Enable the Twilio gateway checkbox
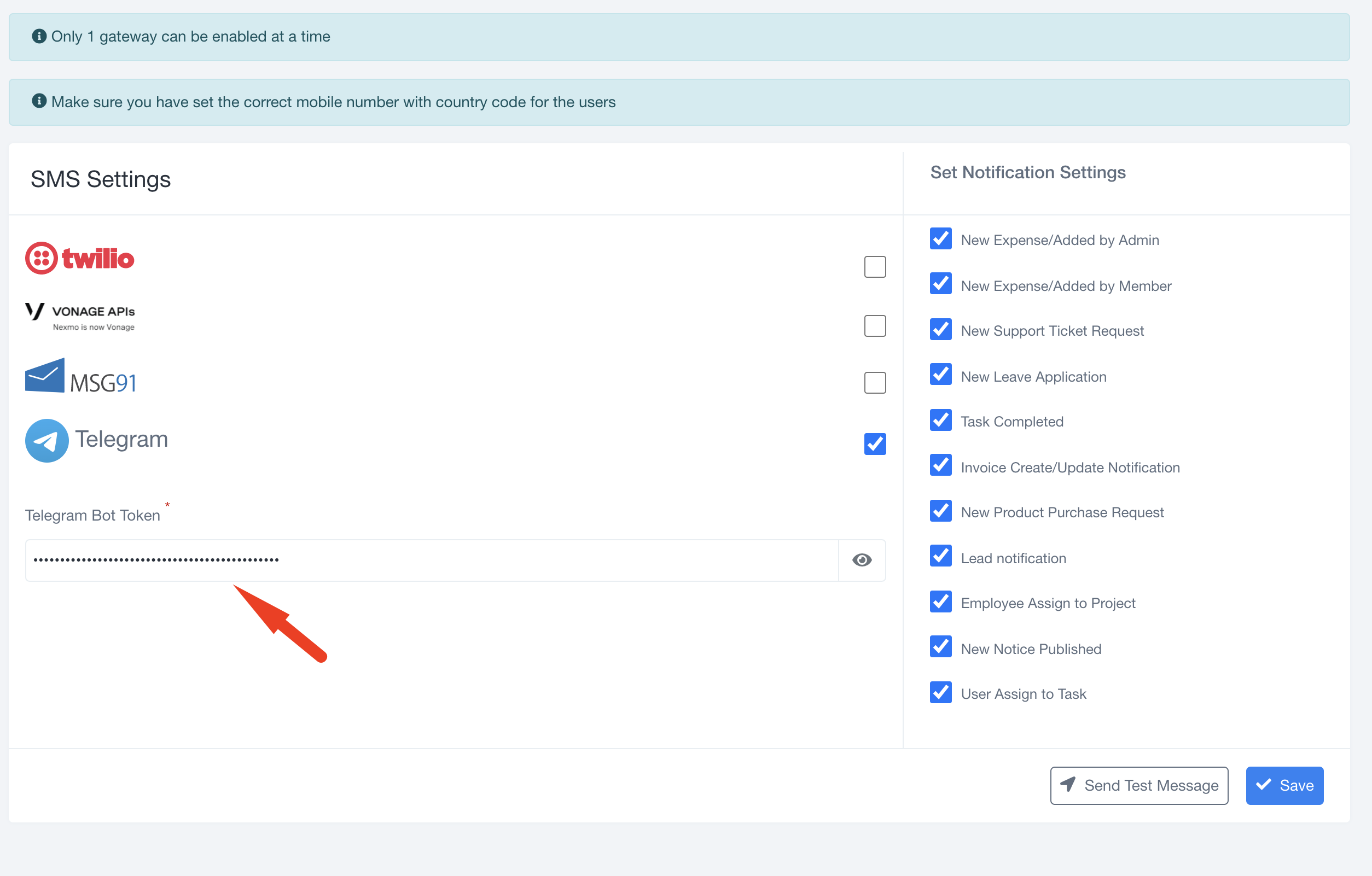Viewport: 1372px width, 876px height. click(875, 266)
